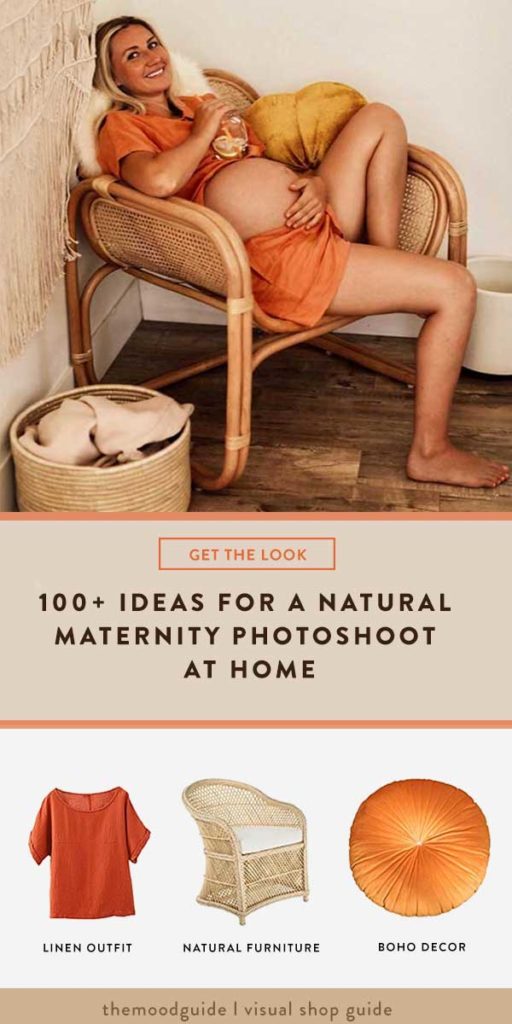Click the mustard yellow pillow in photo
Viewport: 512px width, 1024px height.
[x=305, y=121]
